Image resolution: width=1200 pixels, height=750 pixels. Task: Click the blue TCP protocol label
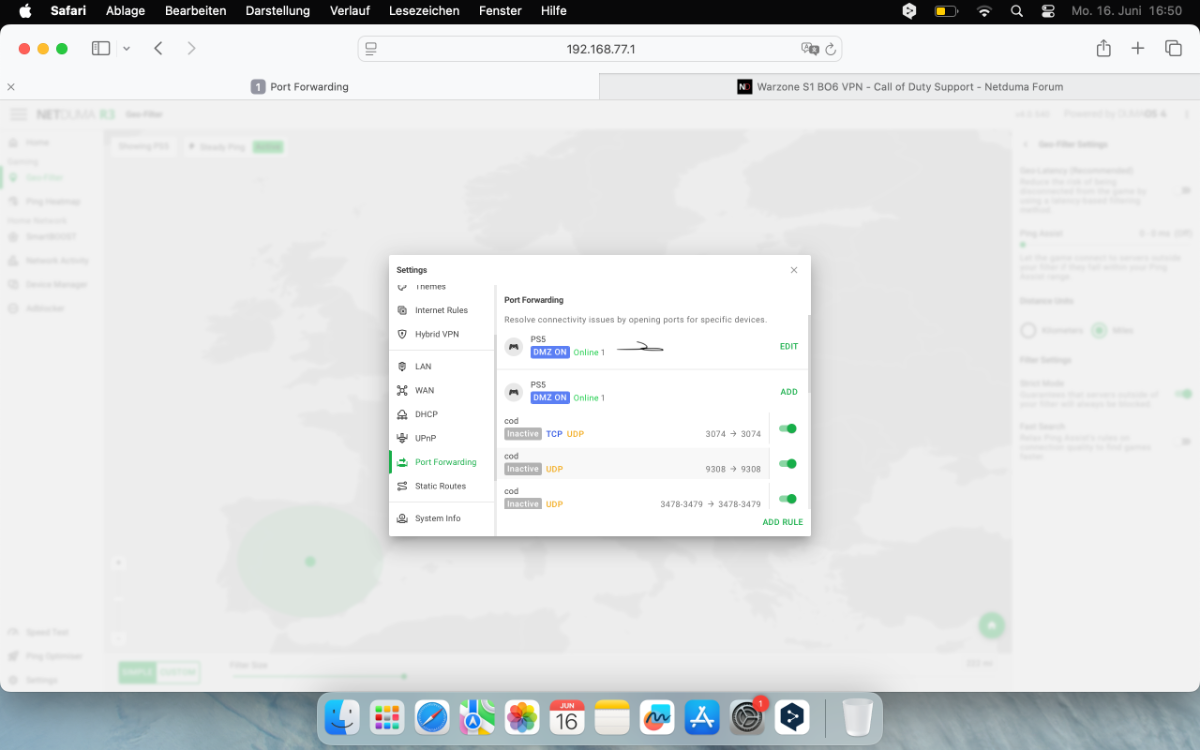(x=554, y=434)
